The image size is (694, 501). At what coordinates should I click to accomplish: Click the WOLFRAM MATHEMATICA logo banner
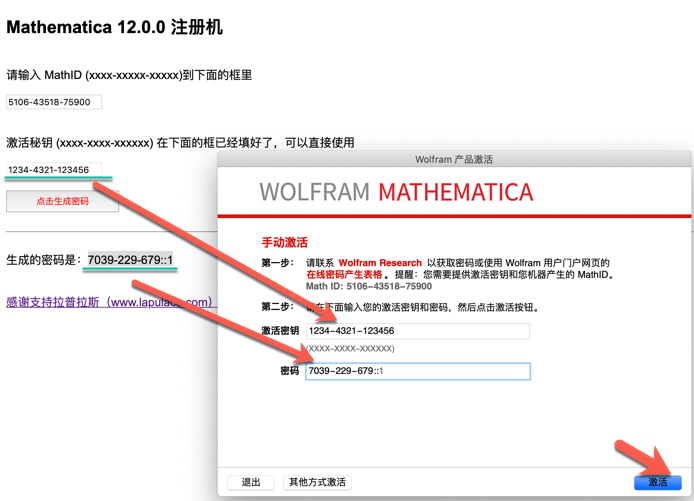click(396, 192)
